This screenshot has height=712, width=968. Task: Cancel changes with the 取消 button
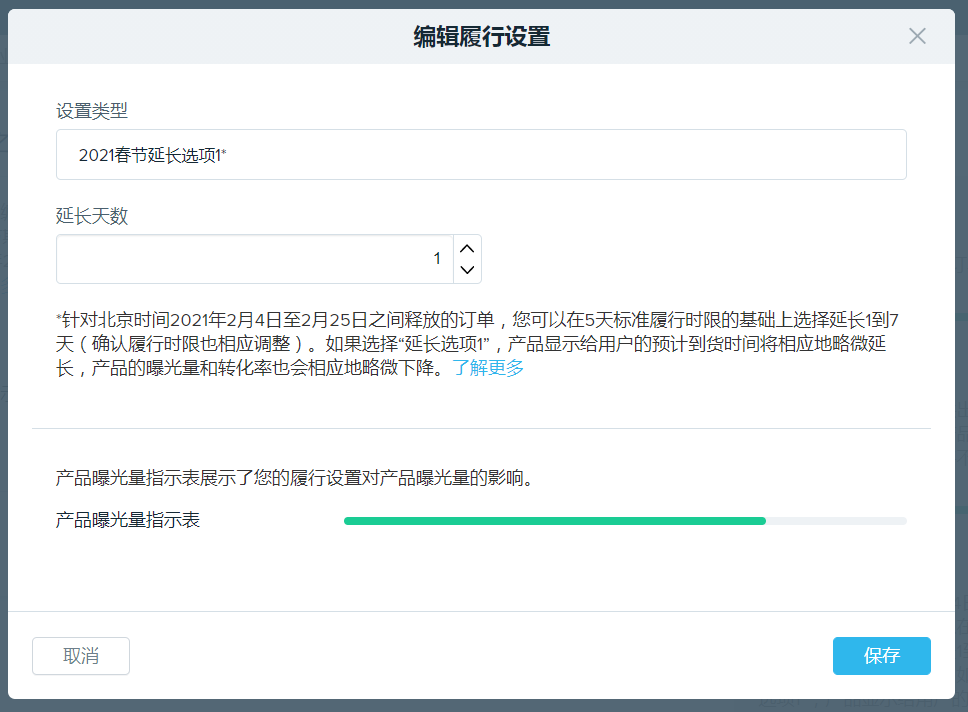click(80, 656)
